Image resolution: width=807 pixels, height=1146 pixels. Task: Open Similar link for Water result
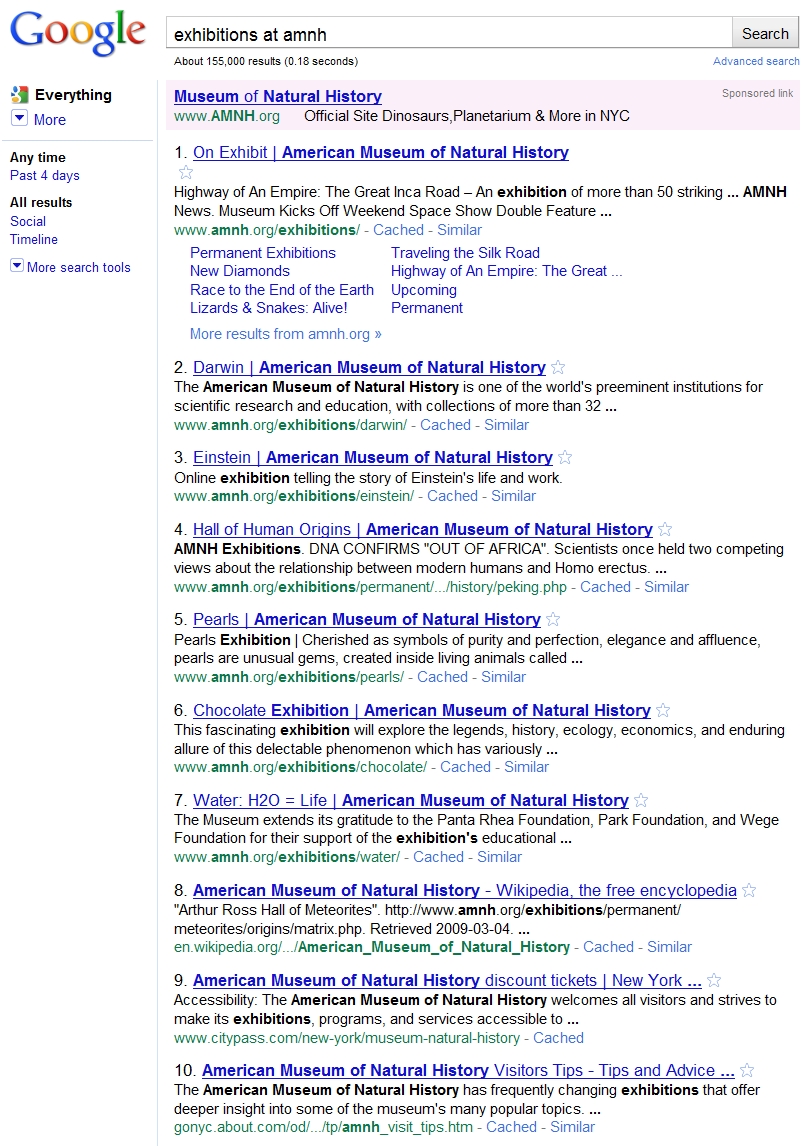pos(500,857)
